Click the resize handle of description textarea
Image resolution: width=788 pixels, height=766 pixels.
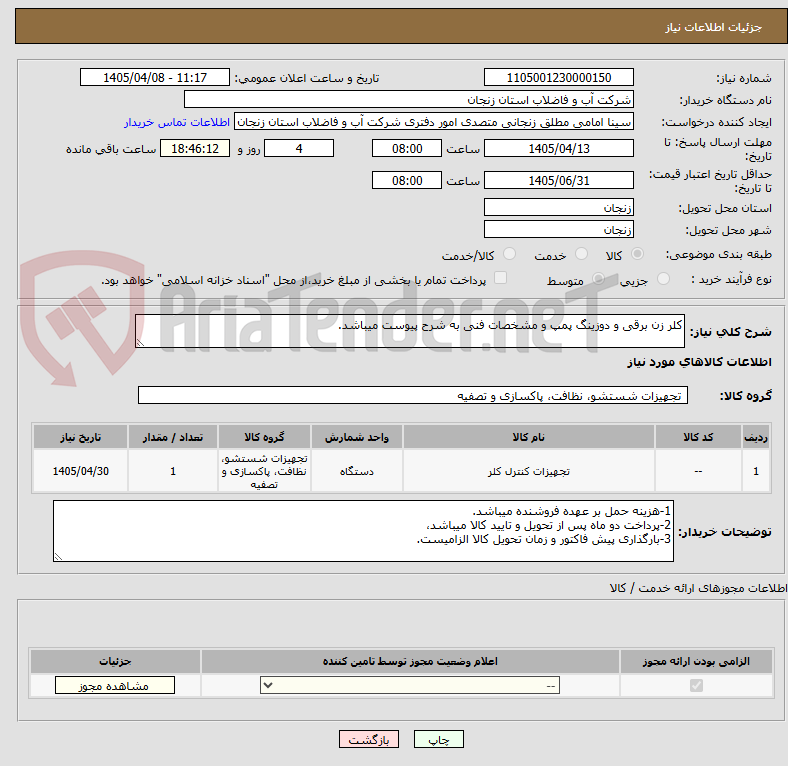point(140,343)
